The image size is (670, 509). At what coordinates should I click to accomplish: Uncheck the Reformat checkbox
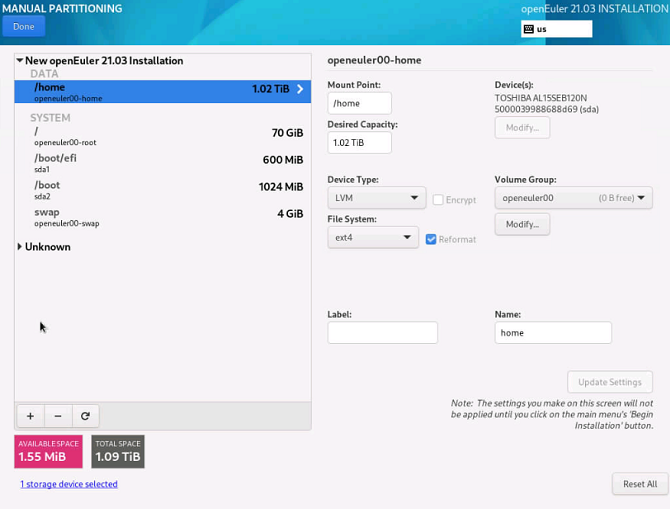click(431, 239)
